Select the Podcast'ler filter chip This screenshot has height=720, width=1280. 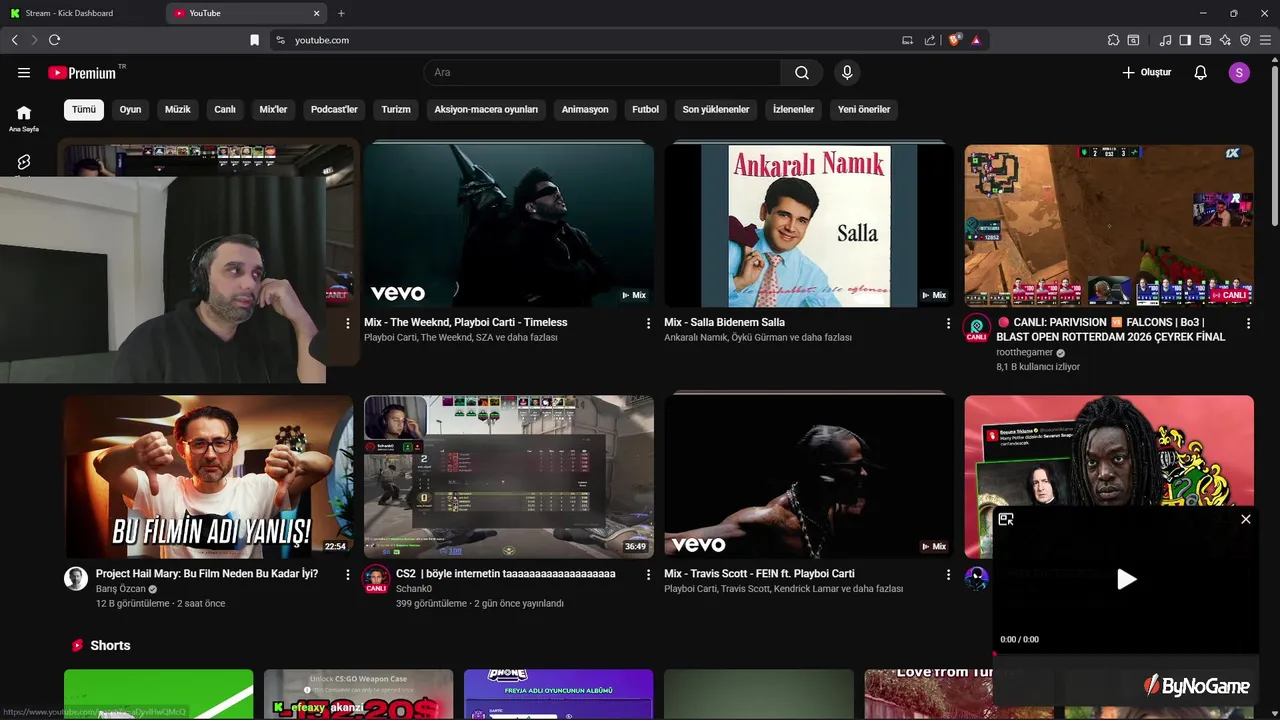coord(334,109)
